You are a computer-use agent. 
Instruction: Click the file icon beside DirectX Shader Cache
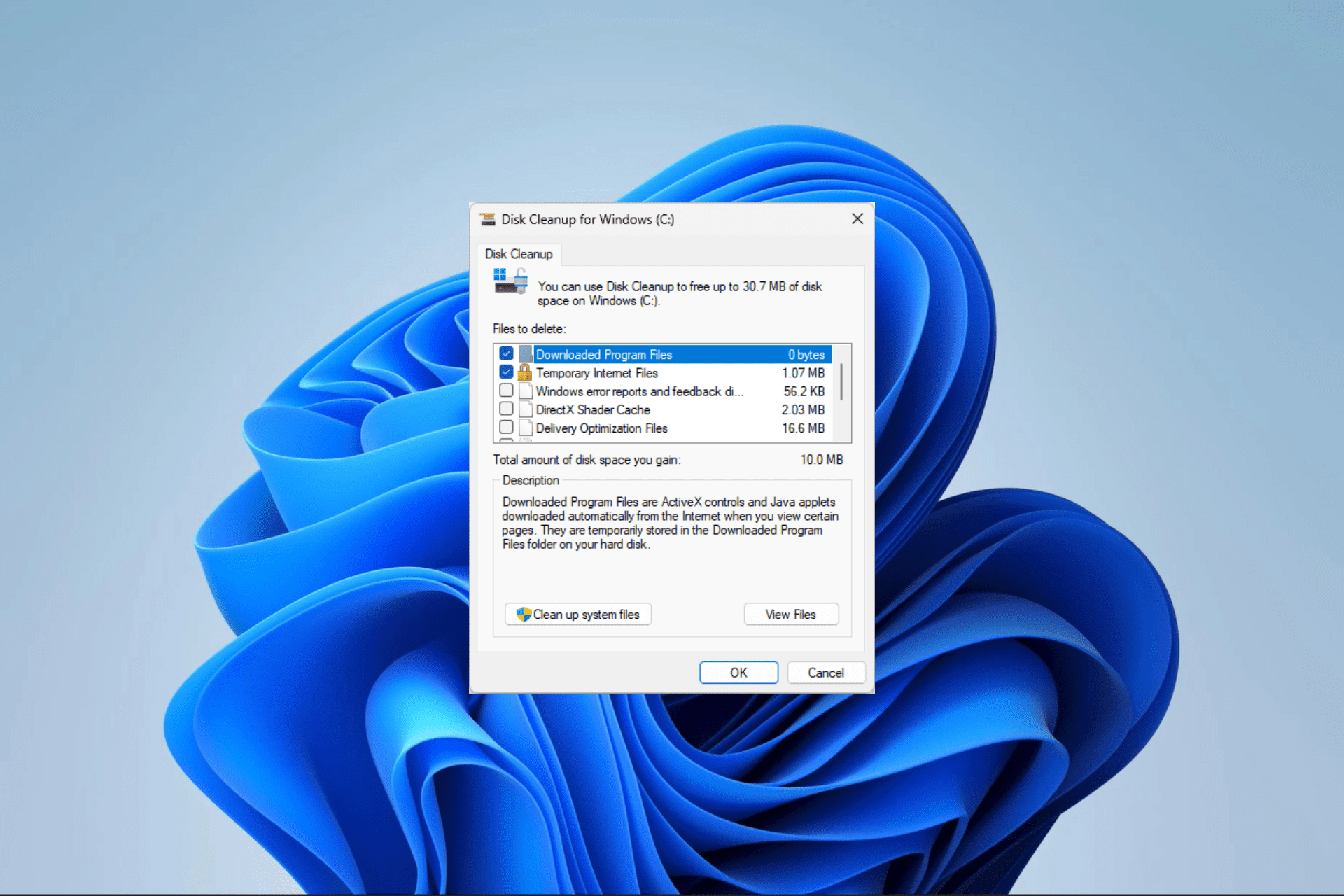click(524, 409)
